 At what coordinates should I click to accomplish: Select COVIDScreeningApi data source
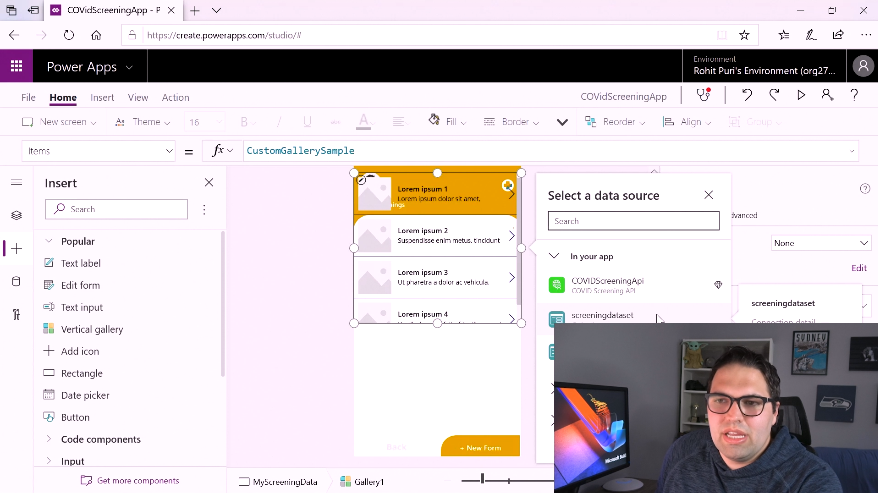coord(634,285)
